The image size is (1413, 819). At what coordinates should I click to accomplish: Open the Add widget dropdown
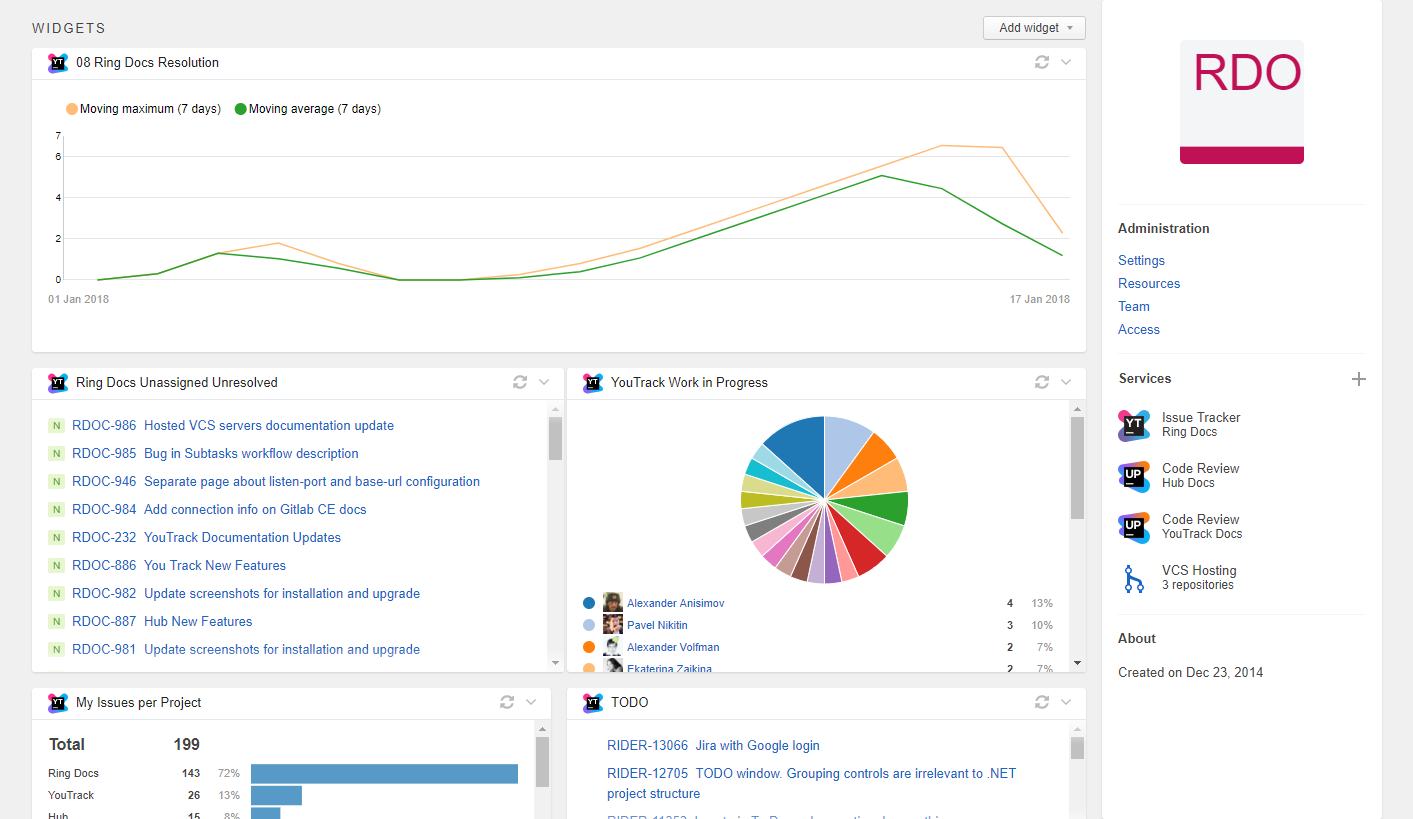point(1034,28)
